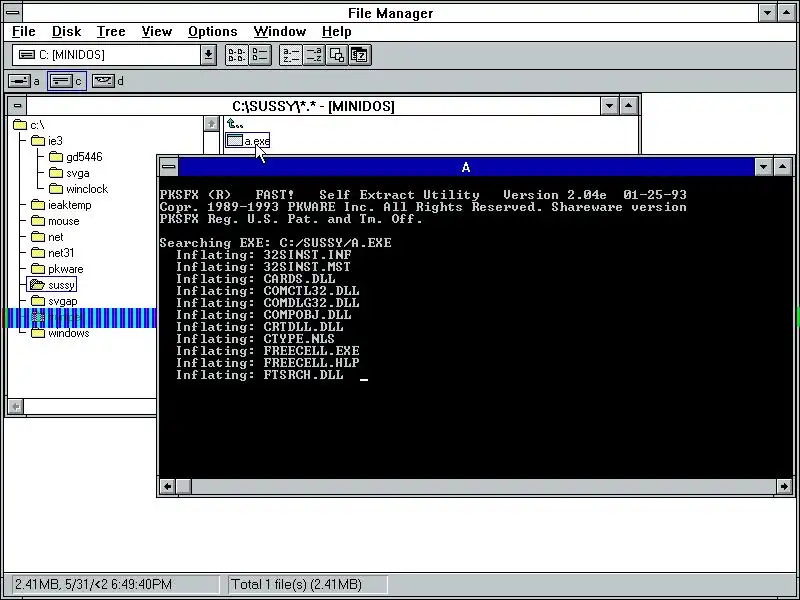Select the sussy folder
The width and height of the screenshot is (800, 600).
52,285
